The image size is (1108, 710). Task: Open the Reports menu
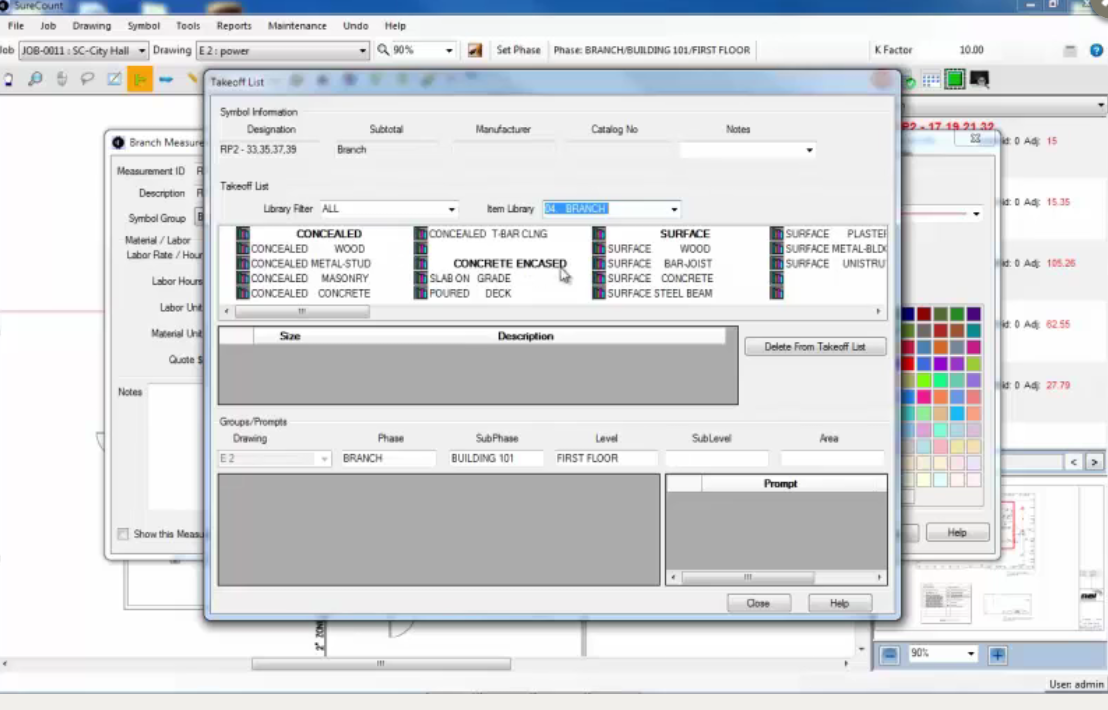coord(233,26)
